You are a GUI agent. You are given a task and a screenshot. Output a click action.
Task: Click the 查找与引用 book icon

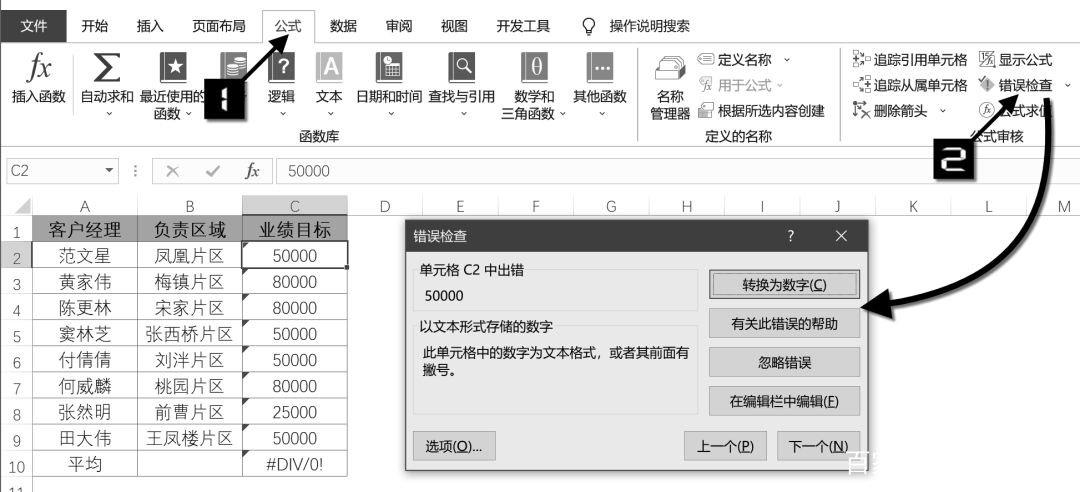point(461,68)
